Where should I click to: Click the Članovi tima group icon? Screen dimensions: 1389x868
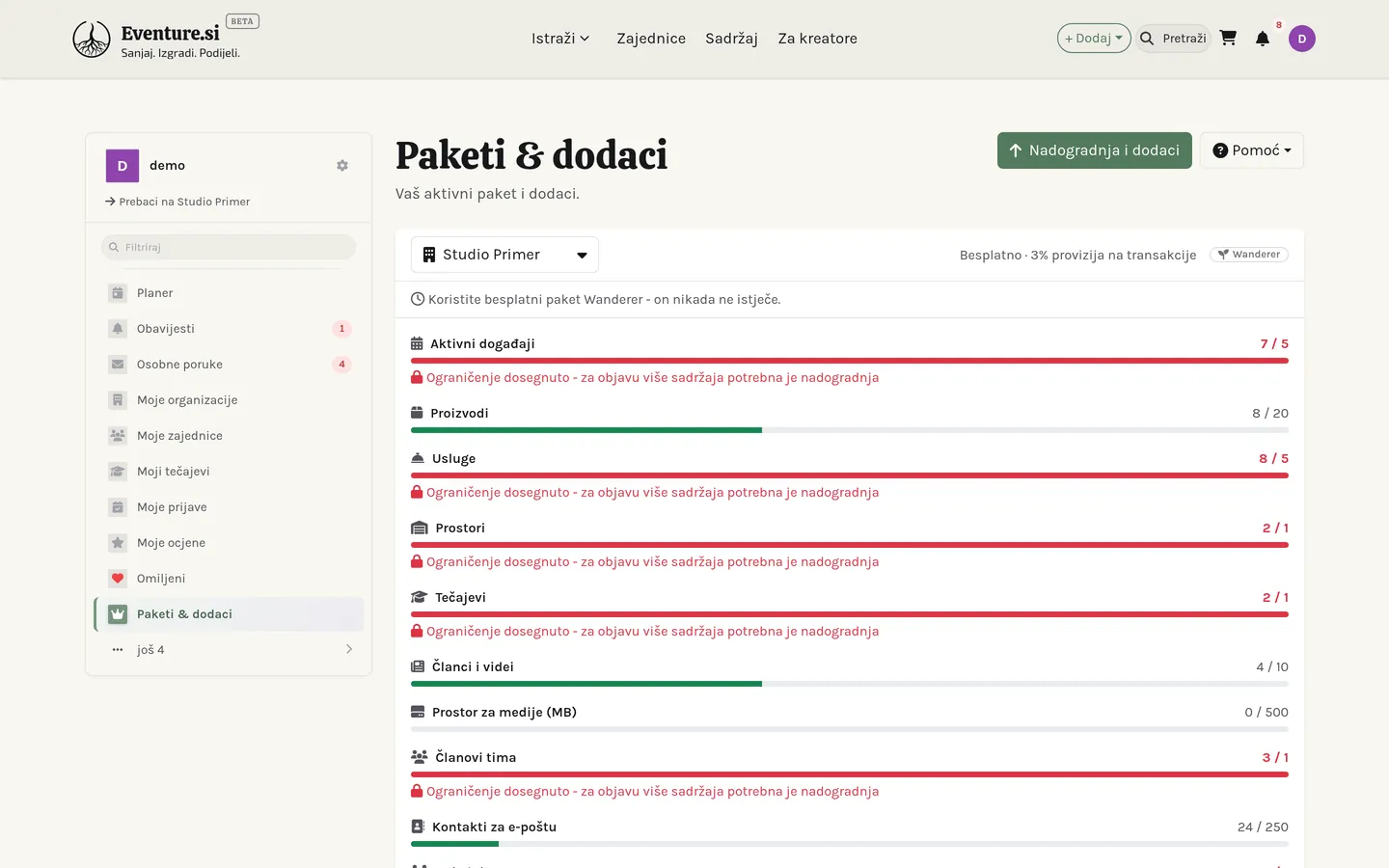pos(420,757)
